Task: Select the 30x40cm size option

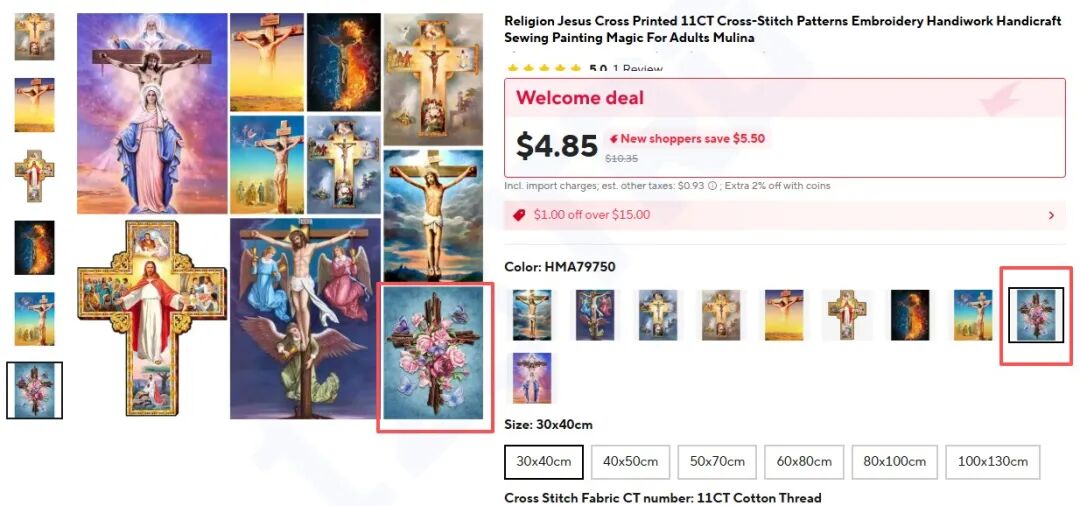Action: point(543,462)
